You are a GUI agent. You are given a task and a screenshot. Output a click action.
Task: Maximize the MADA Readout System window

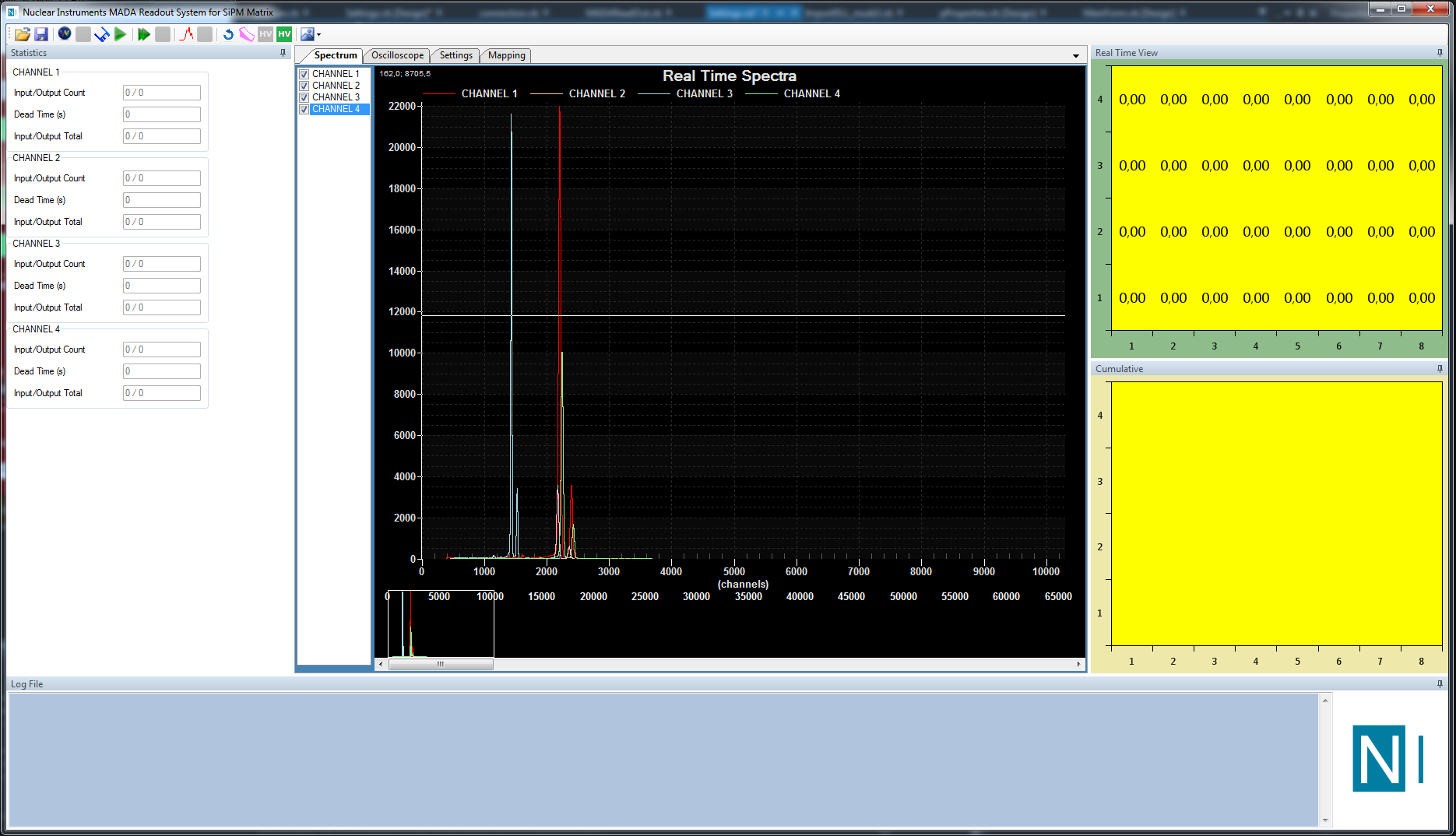1401,9
